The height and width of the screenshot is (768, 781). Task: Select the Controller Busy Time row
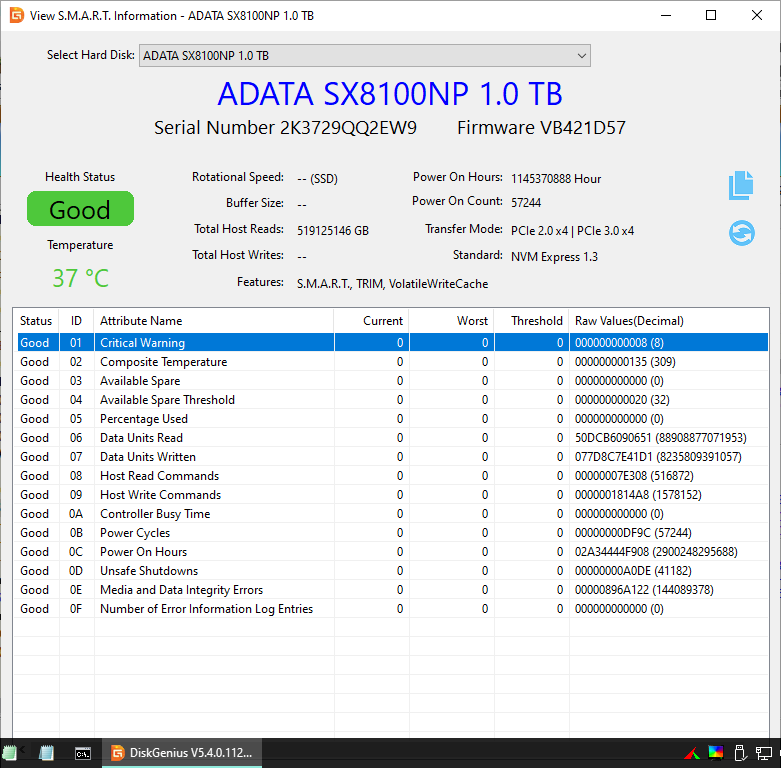point(392,513)
